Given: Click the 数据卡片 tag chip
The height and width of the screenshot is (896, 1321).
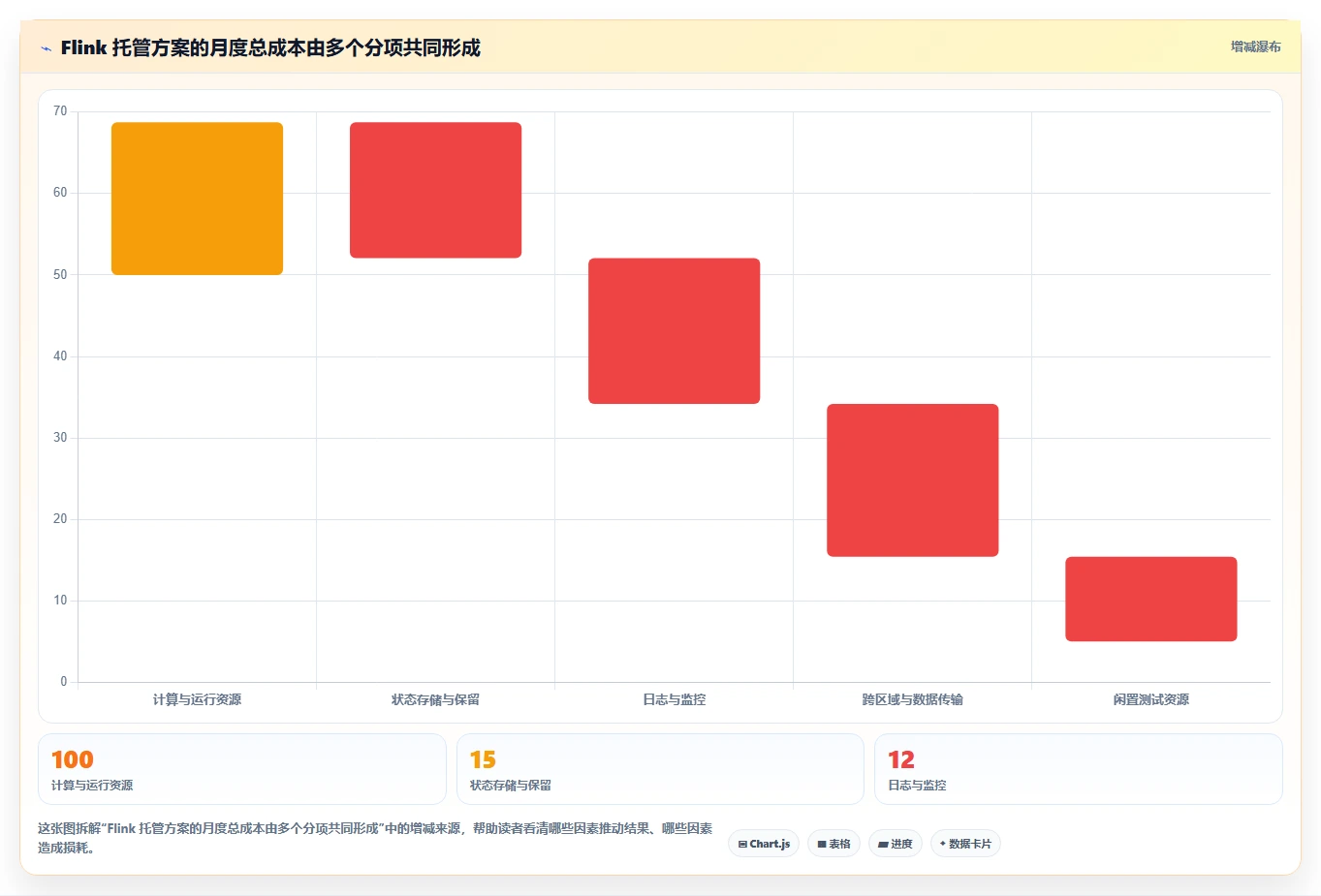Looking at the screenshot, I should 965,844.
